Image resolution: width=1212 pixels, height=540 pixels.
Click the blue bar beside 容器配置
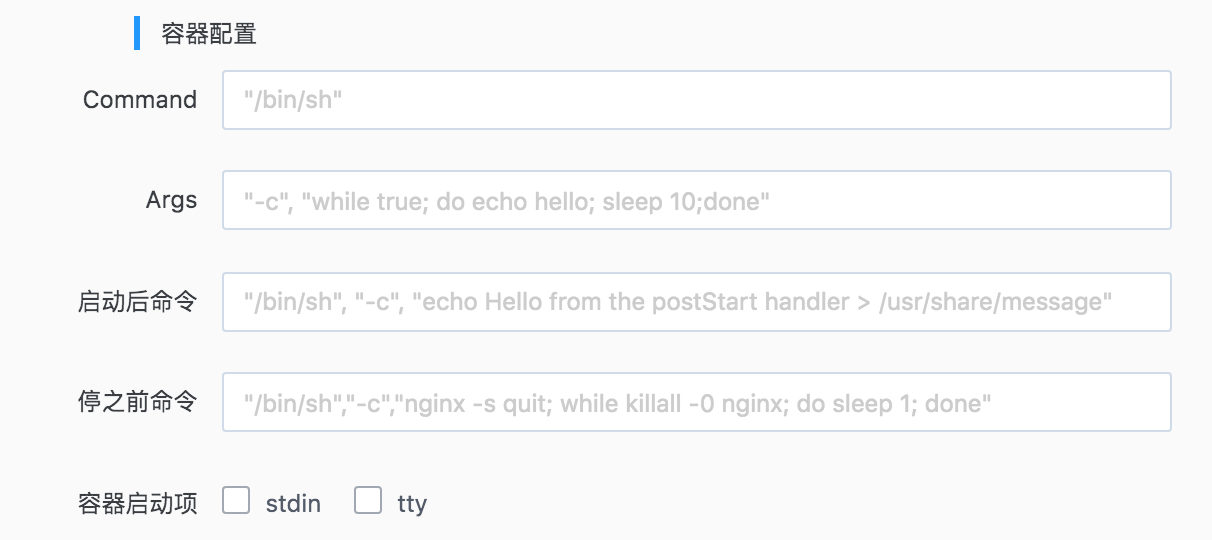137,33
